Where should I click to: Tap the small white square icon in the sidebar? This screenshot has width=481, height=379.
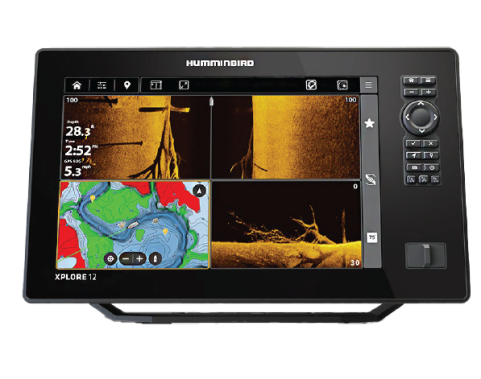(x=372, y=237)
